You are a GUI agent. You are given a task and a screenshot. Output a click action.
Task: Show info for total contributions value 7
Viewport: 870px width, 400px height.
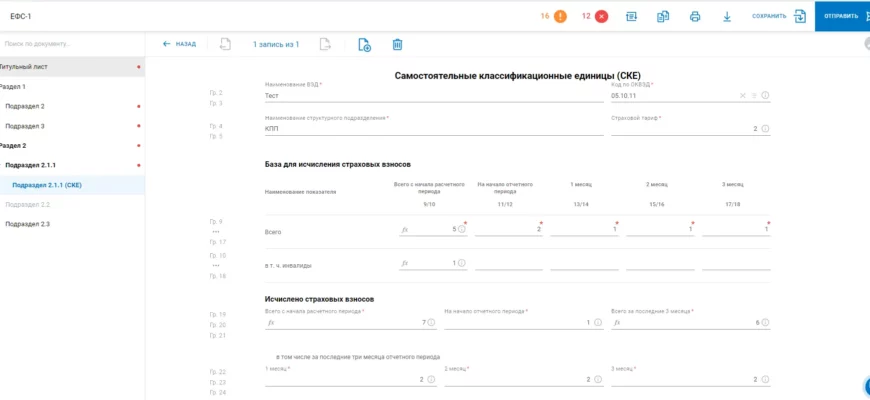pyautogui.click(x=431, y=322)
